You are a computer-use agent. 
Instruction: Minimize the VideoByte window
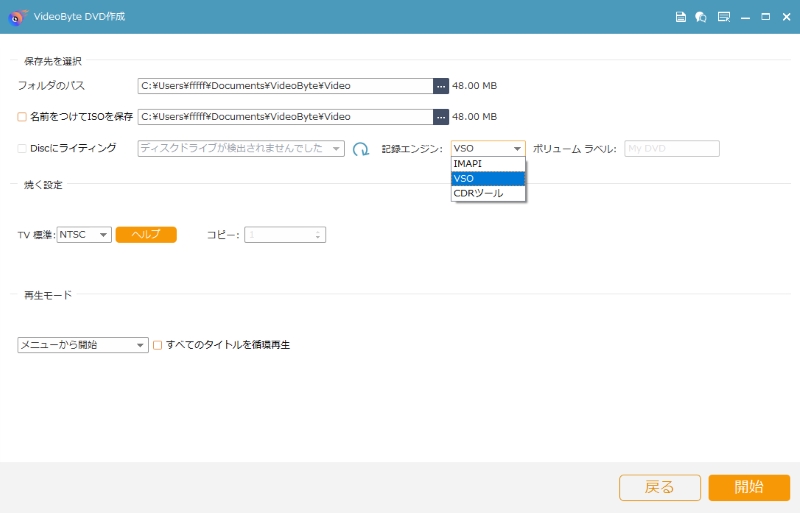[x=747, y=17]
